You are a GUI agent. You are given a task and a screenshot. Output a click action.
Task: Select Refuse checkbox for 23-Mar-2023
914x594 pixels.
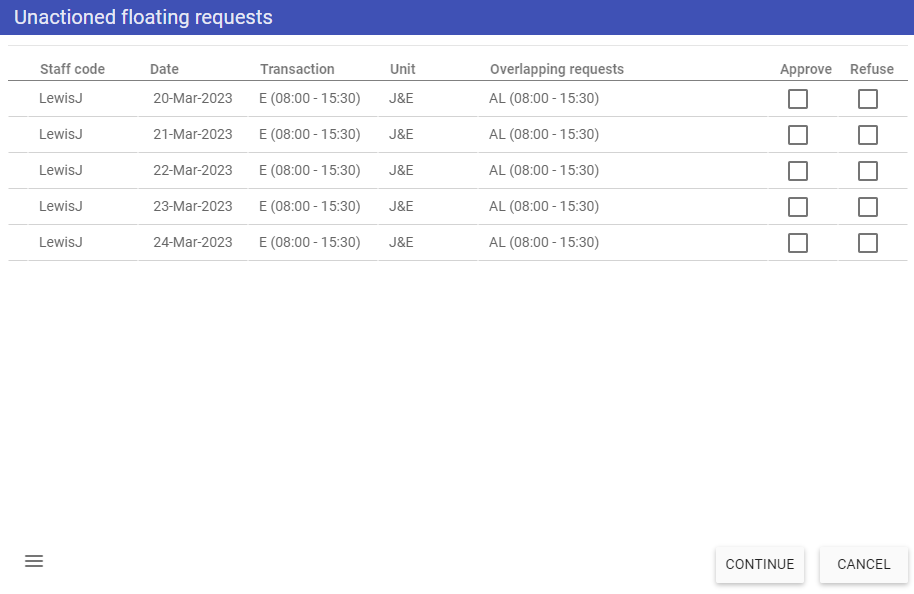click(867, 207)
